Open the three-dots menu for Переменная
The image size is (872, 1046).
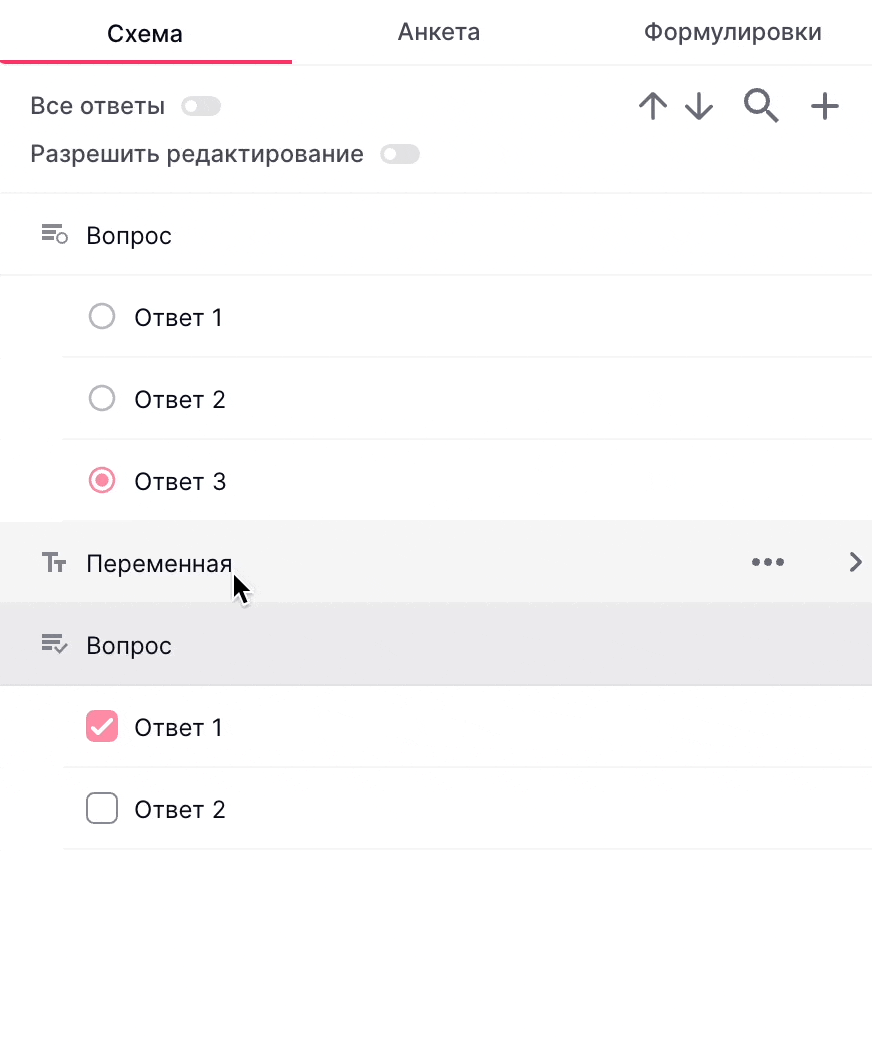767,562
